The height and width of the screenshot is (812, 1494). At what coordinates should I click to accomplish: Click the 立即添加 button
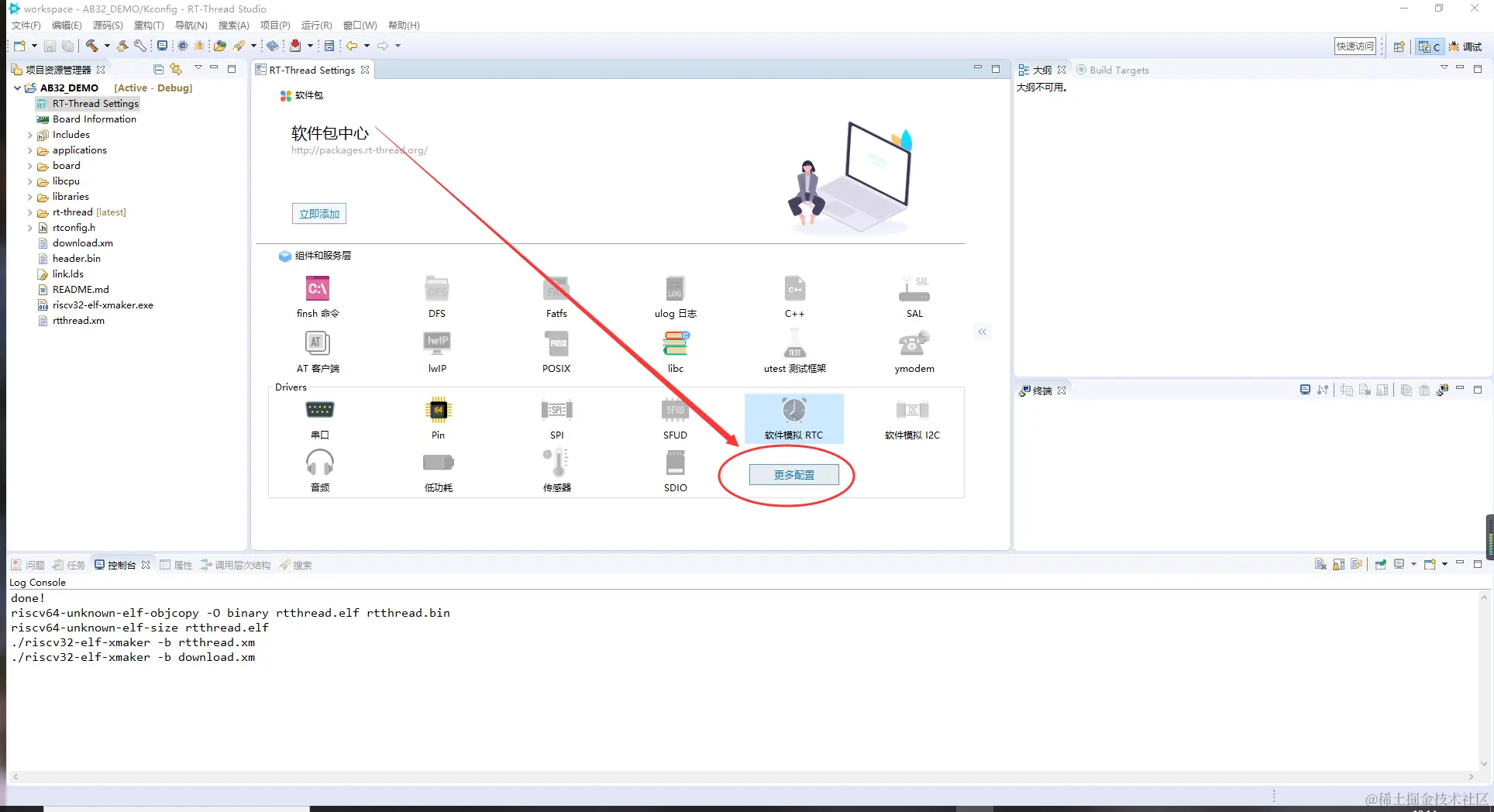click(x=319, y=214)
